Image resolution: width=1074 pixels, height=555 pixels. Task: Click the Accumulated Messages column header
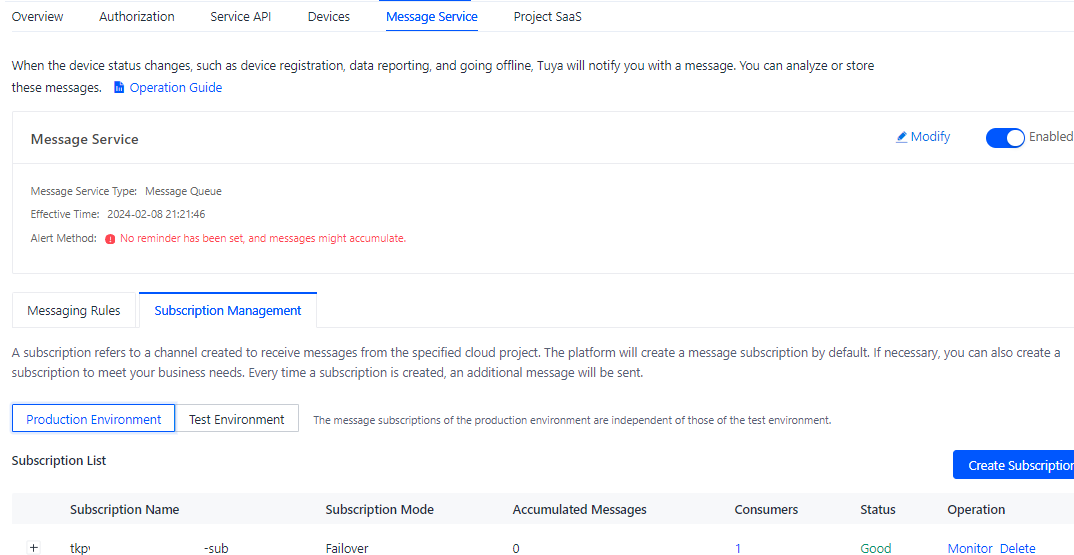click(x=579, y=510)
